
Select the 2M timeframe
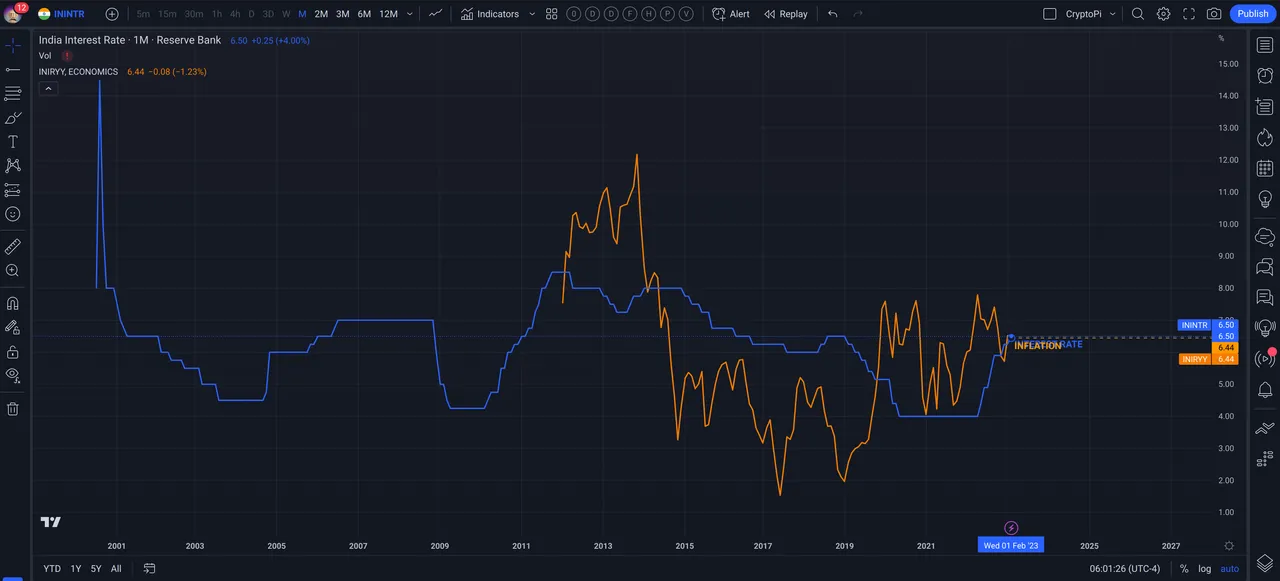321,14
